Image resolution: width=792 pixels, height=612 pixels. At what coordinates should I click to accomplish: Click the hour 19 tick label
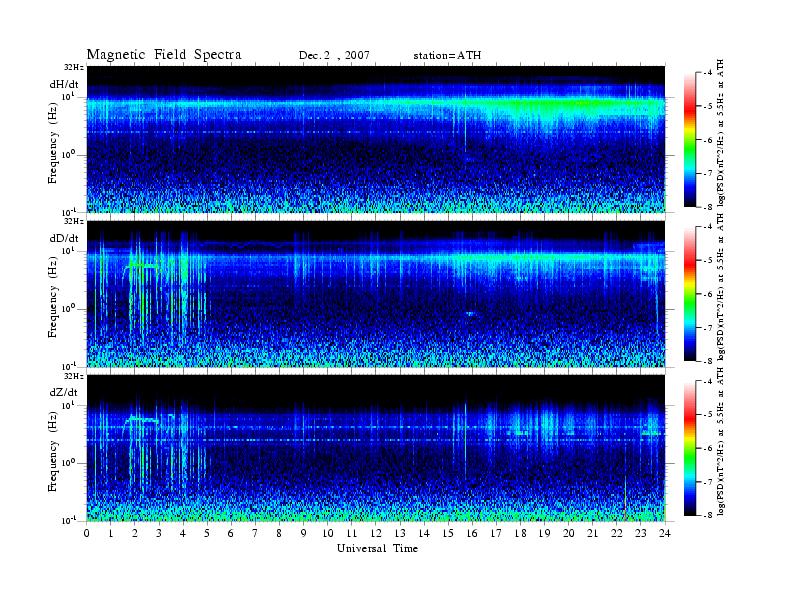[544, 533]
